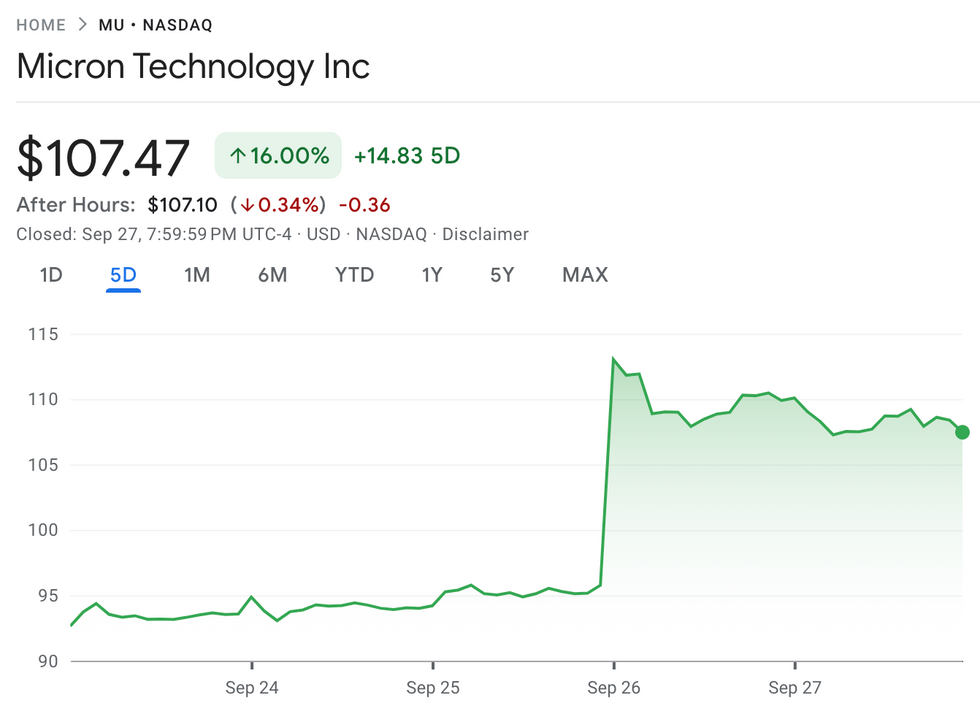
Task: Open the MAX chart range
Action: point(585,275)
